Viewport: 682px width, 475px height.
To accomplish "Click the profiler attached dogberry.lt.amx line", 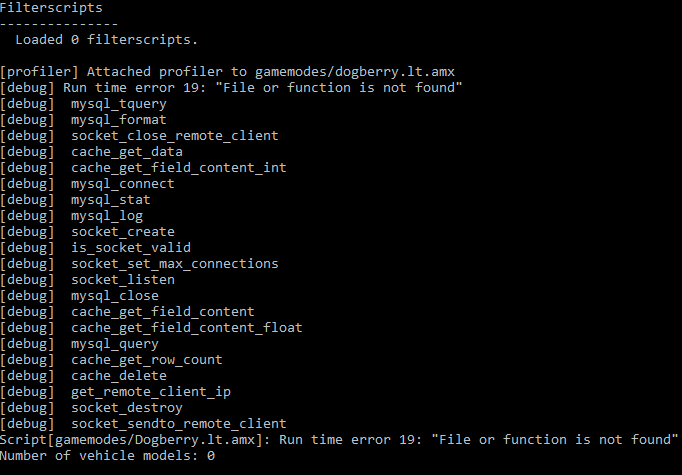I will [x=227, y=72].
